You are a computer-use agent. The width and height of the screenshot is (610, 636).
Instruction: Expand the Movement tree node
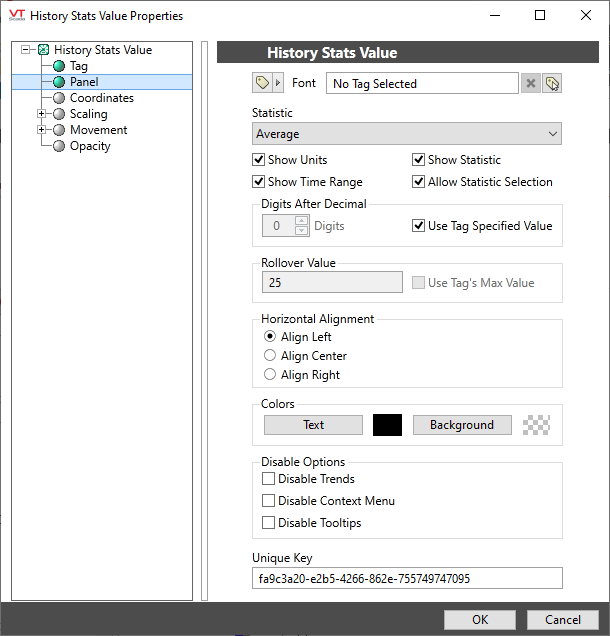pyautogui.click(x=41, y=130)
